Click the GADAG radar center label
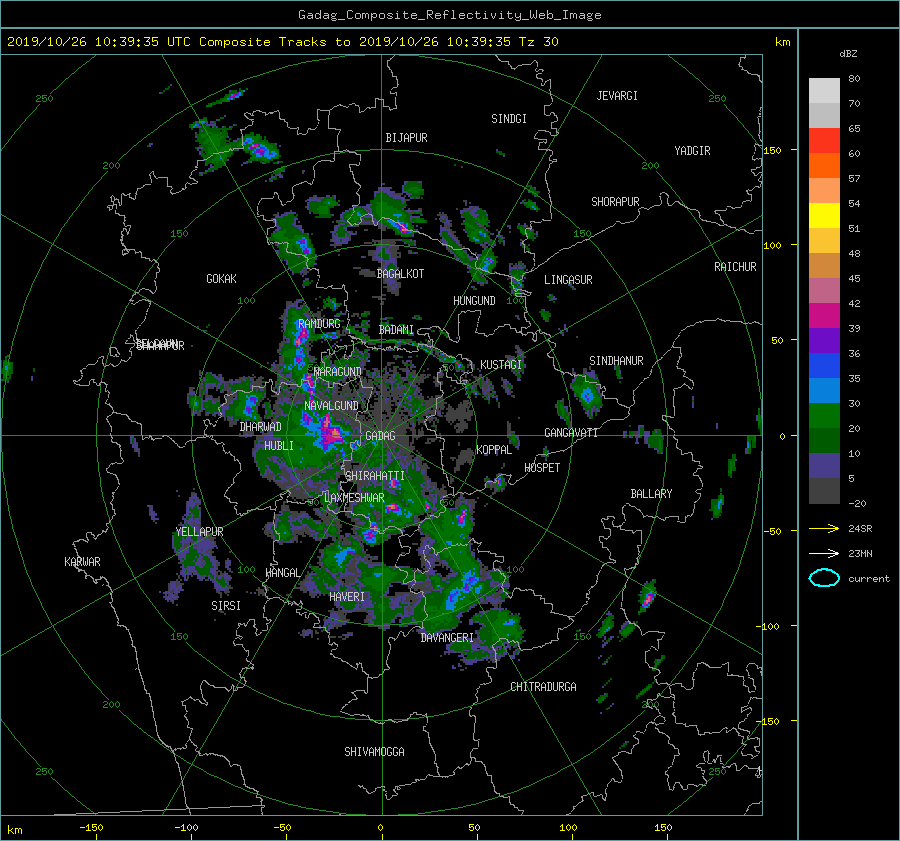This screenshot has height=841, width=900. point(380,436)
